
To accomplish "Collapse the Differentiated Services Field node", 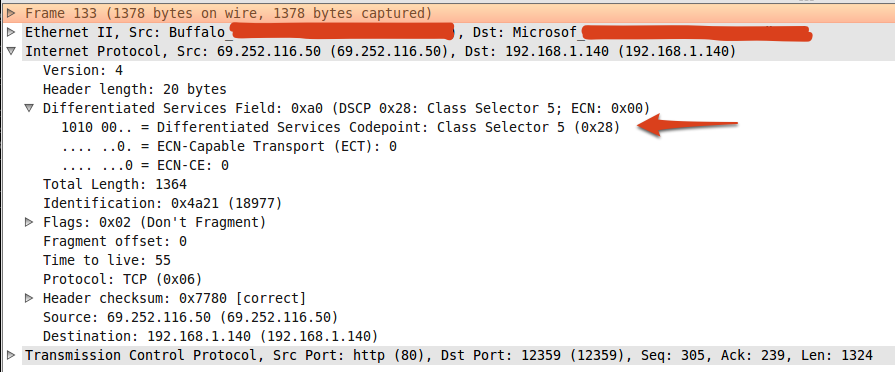I will point(29,108).
